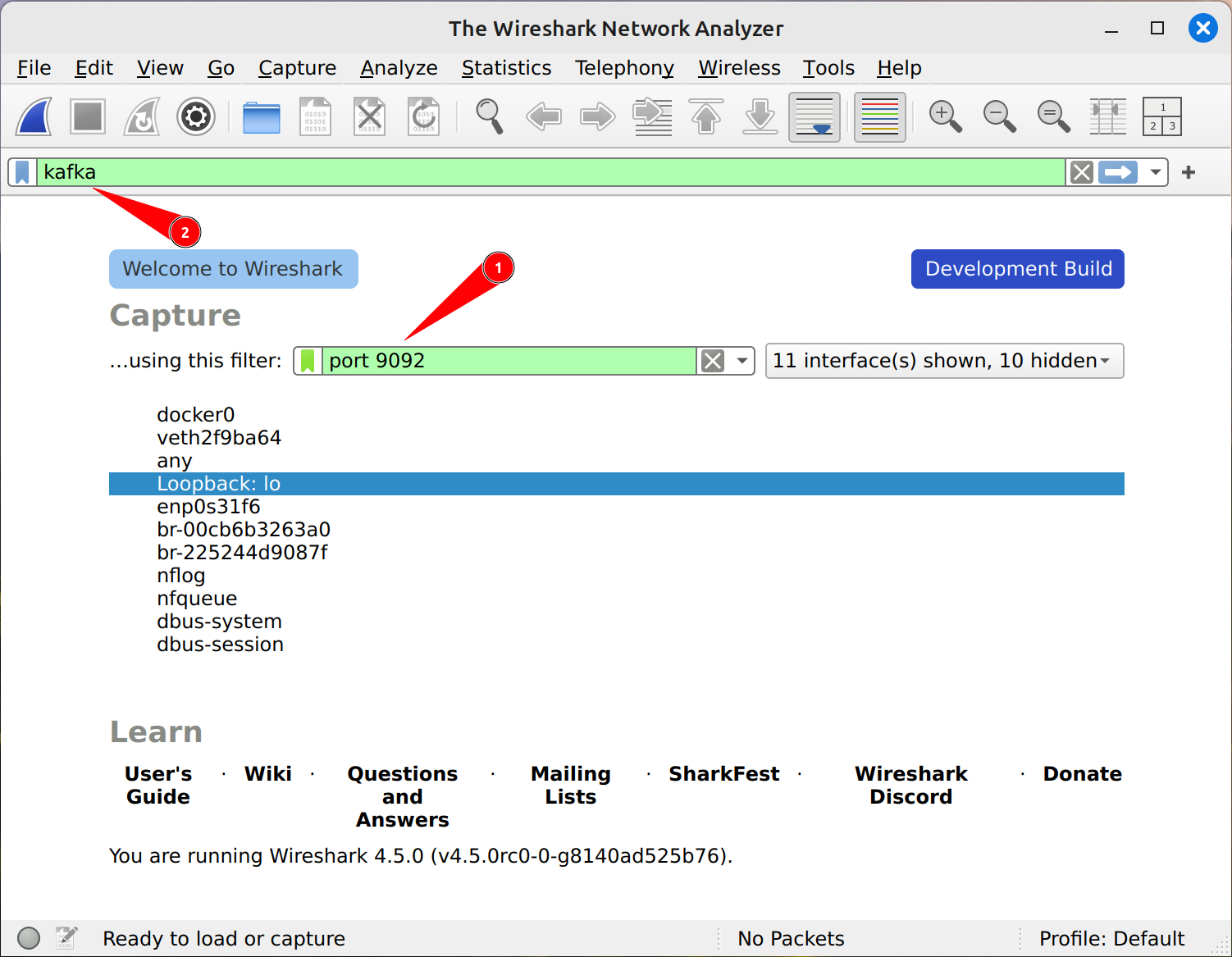Expand the display filter history dropdown

click(1155, 172)
